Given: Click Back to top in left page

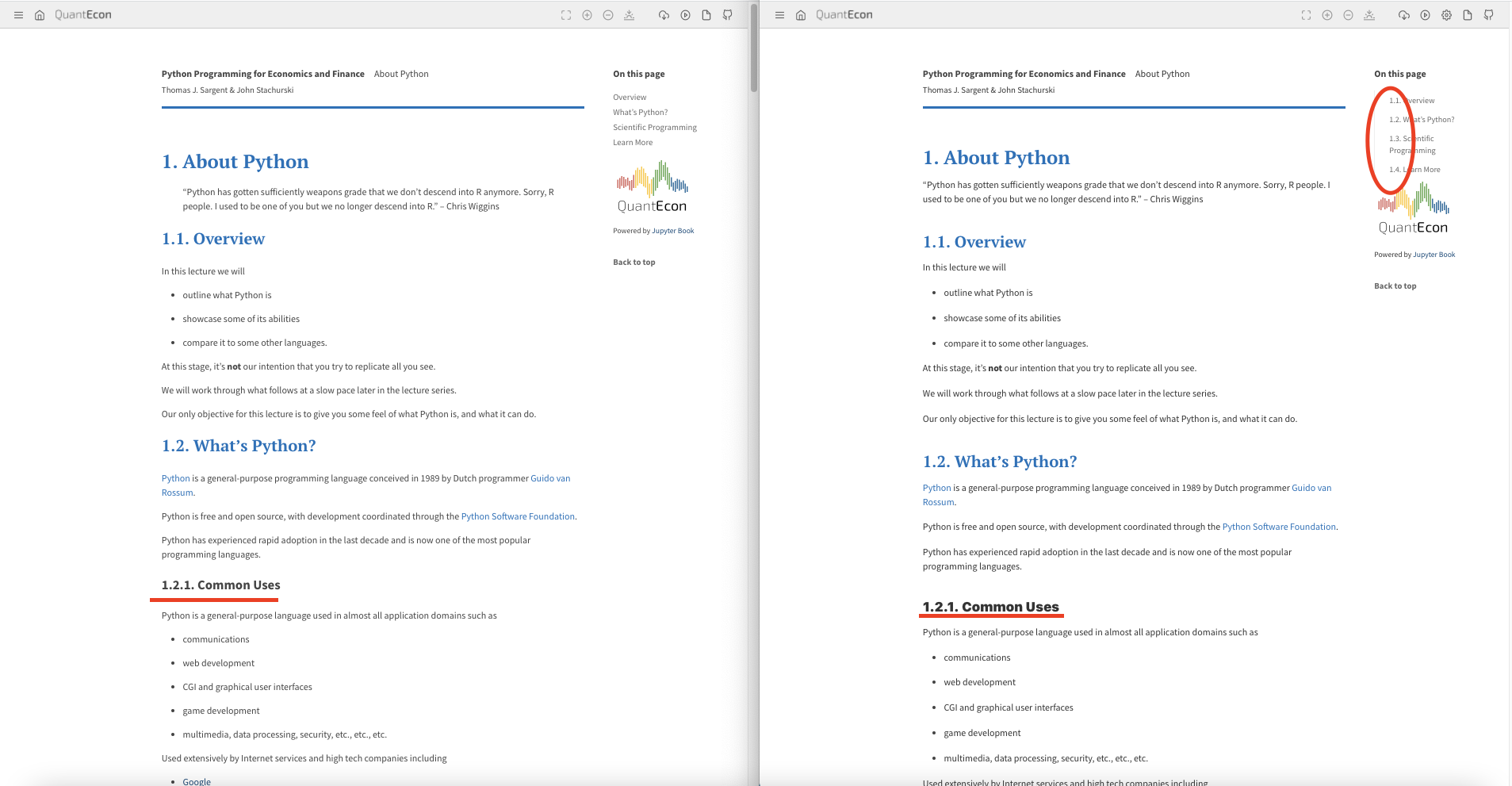Looking at the screenshot, I should pos(634,263).
